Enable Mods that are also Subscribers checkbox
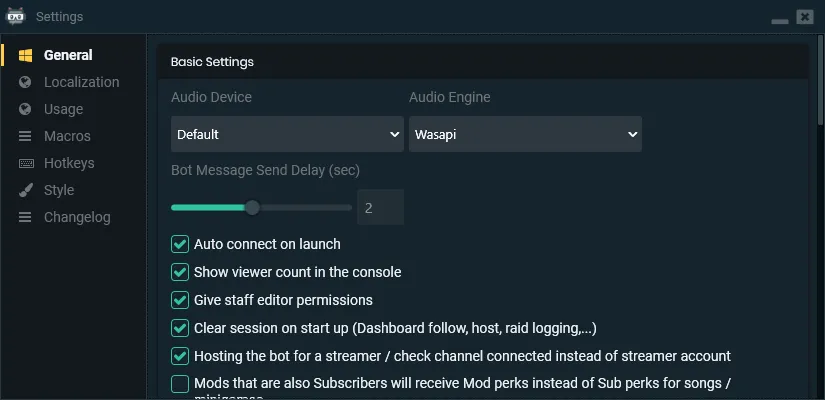 [x=180, y=384]
